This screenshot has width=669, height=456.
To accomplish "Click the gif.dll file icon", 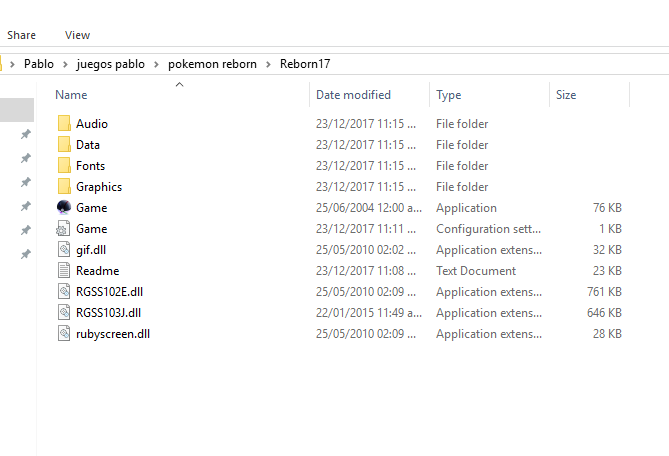I will pos(64,250).
